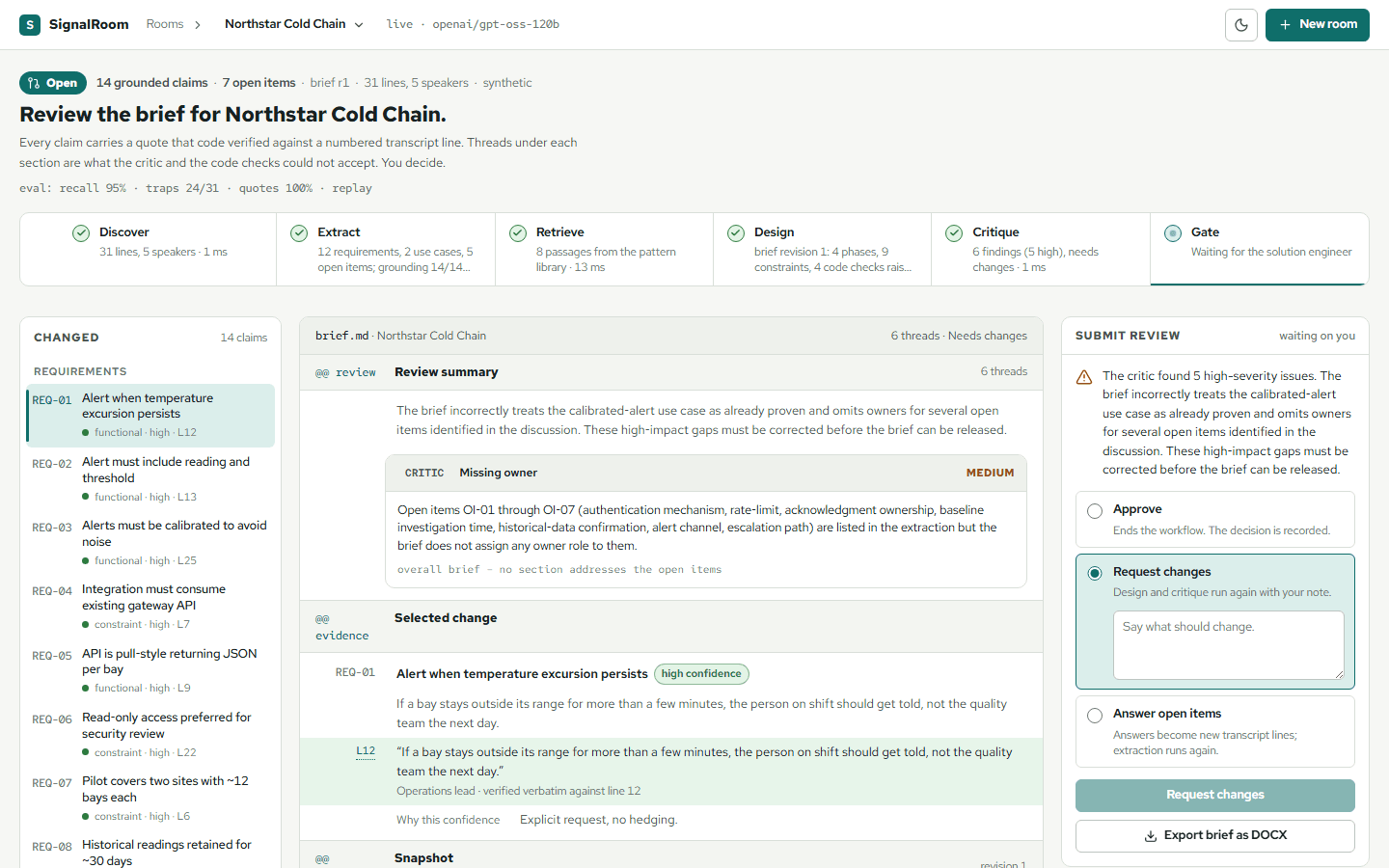Expand the Northstar Cold Chain room dropdown

click(x=293, y=24)
